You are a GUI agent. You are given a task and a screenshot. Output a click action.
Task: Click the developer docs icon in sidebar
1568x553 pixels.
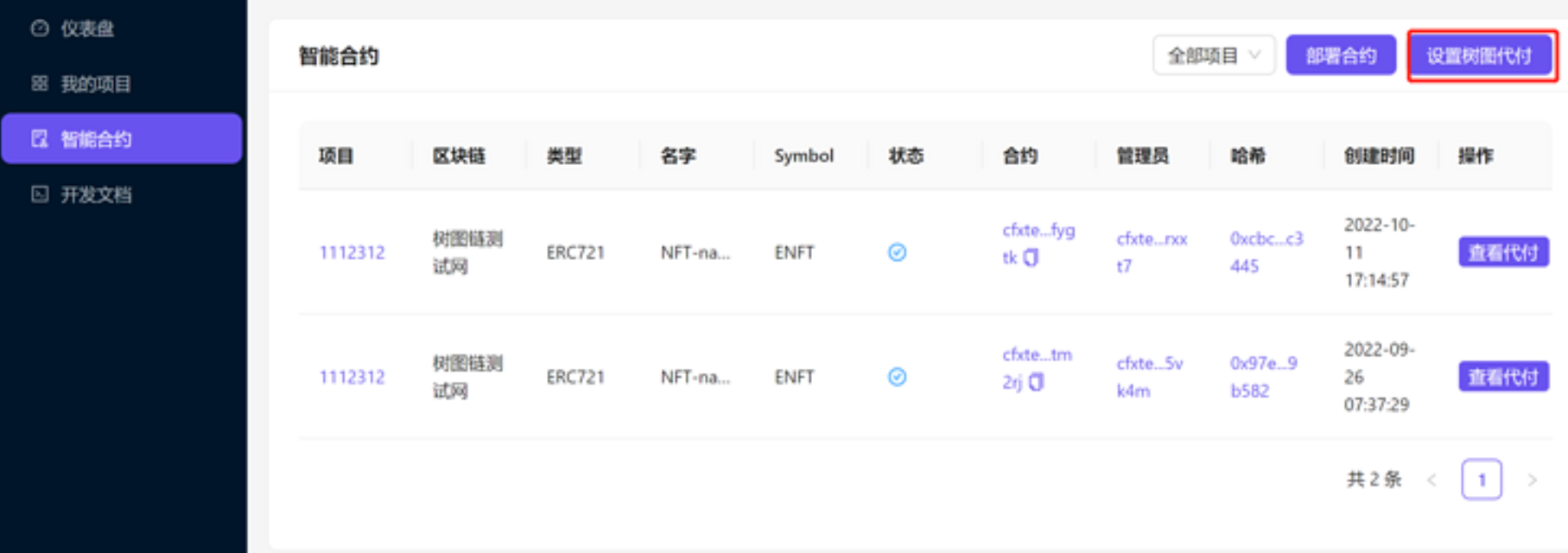40,194
